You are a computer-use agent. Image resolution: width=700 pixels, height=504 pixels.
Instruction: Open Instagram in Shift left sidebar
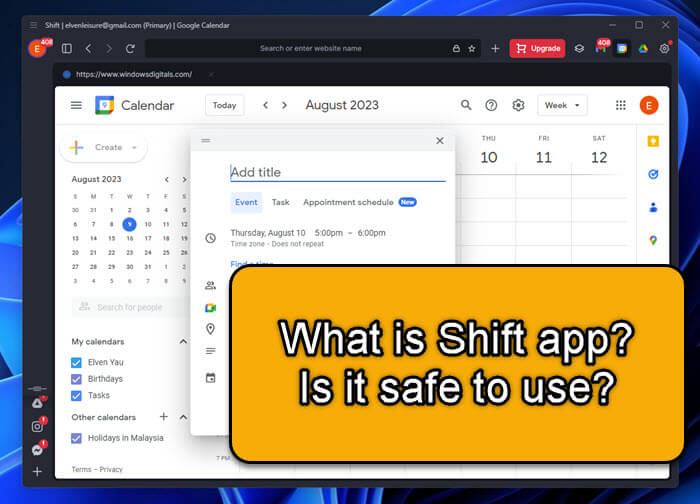click(x=38, y=425)
